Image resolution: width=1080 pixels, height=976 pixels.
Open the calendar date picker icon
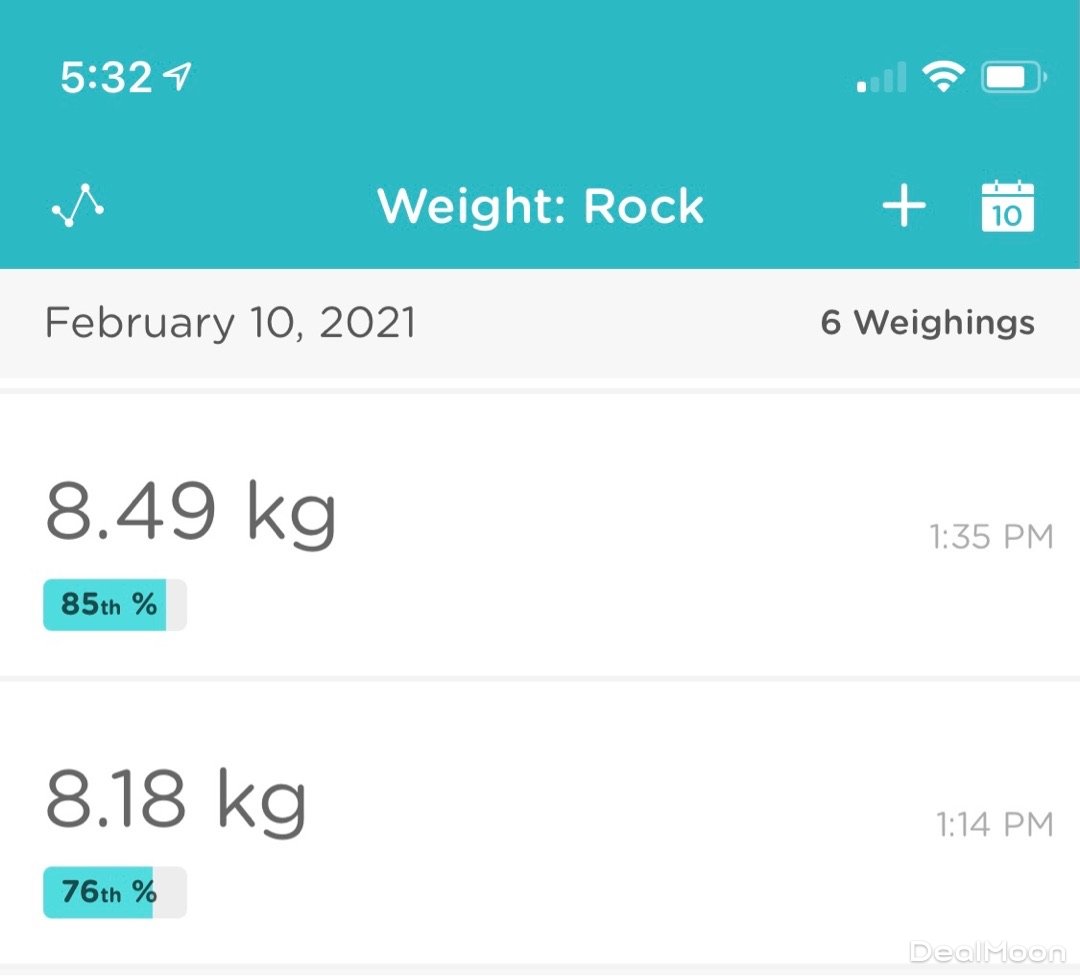pos(1006,206)
